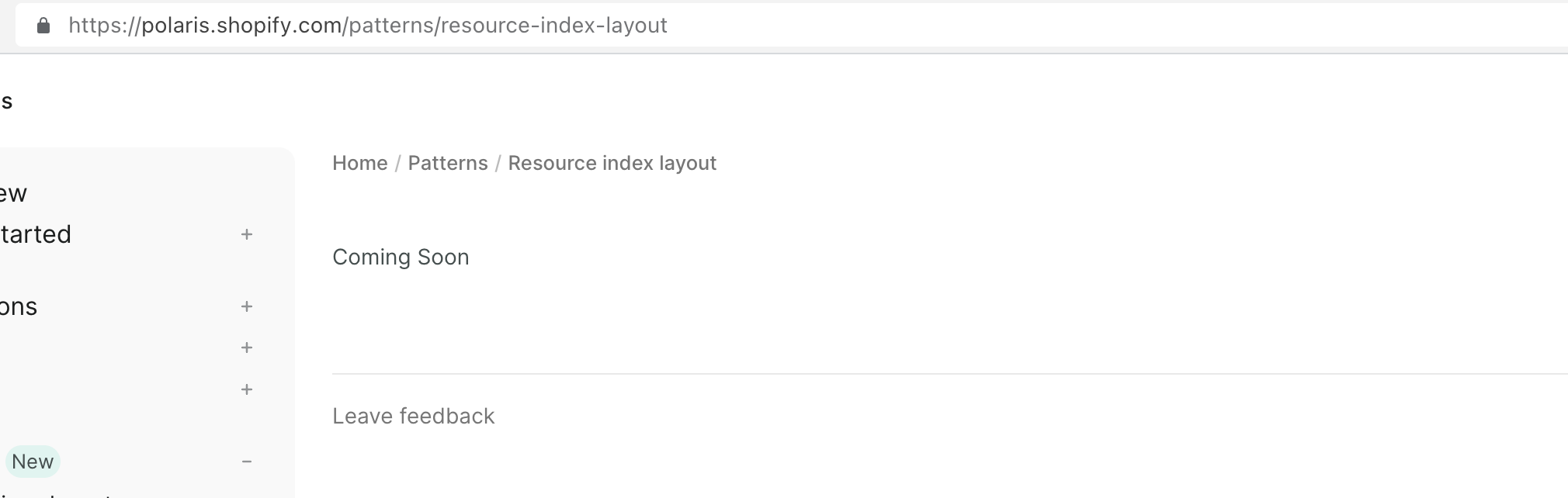Image resolution: width=1568 pixels, height=498 pixels.
Task: Select Getting started in the sidebar
Action: [x=36, y=234]
